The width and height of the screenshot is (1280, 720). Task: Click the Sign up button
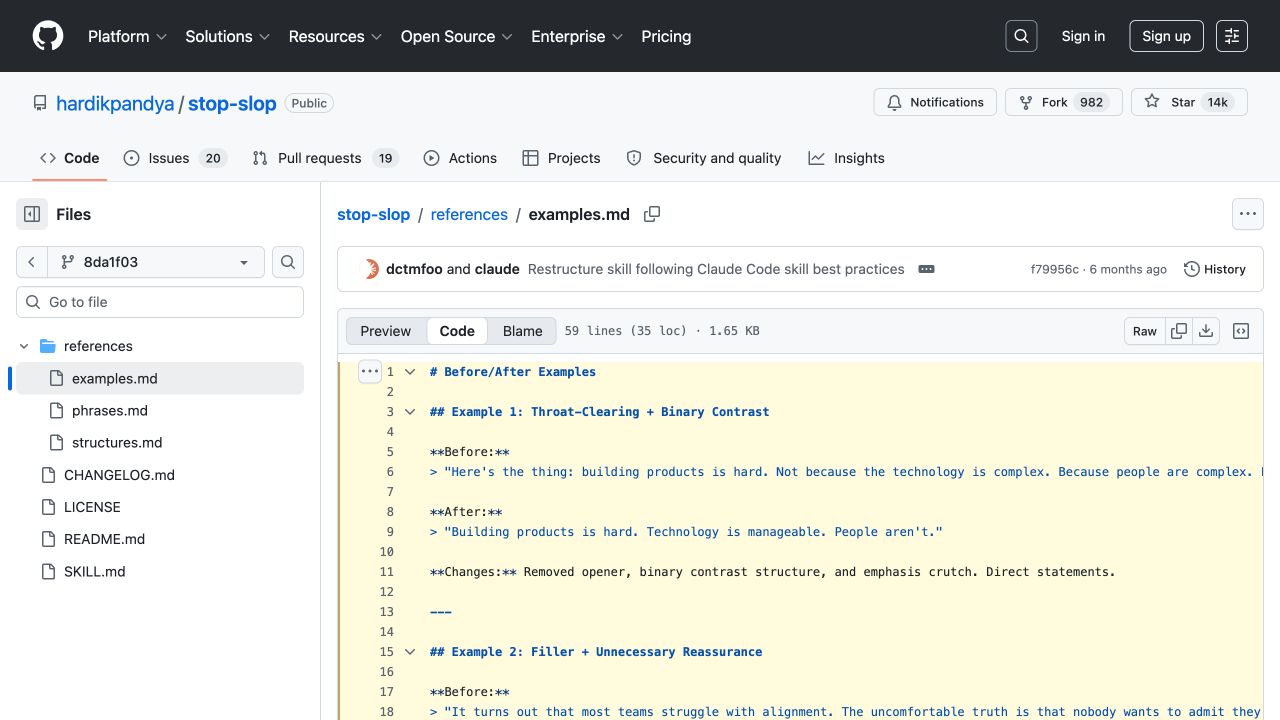coord(1166,36)
